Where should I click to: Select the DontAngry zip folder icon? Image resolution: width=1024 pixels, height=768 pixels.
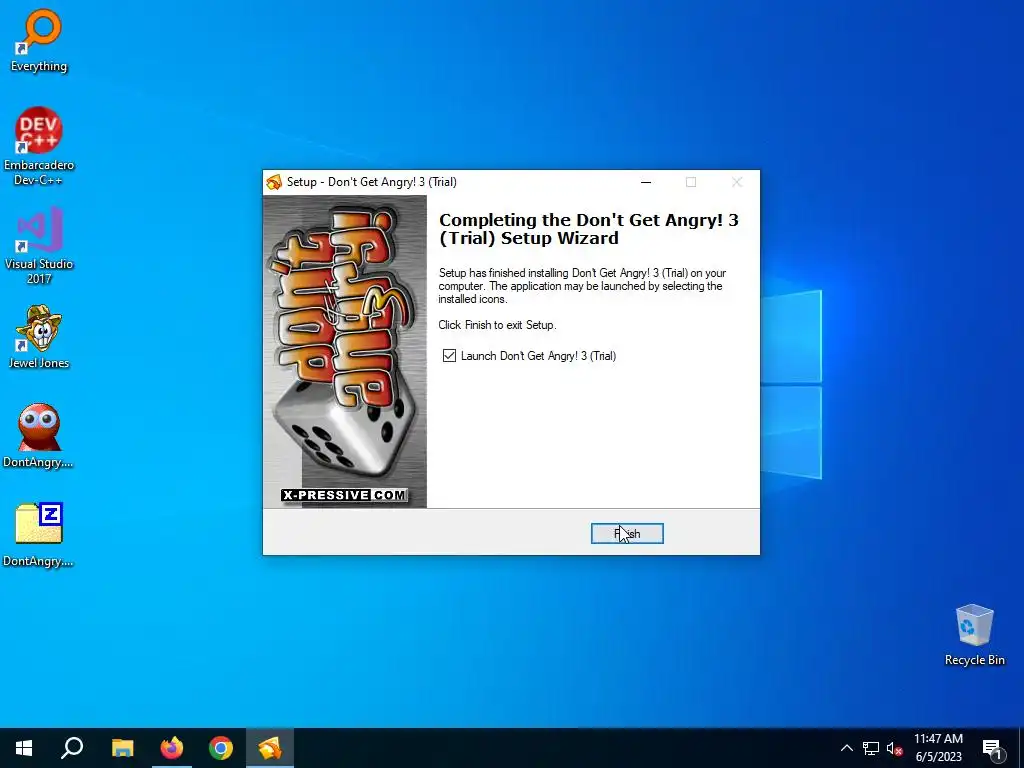[x=39, y=534]
